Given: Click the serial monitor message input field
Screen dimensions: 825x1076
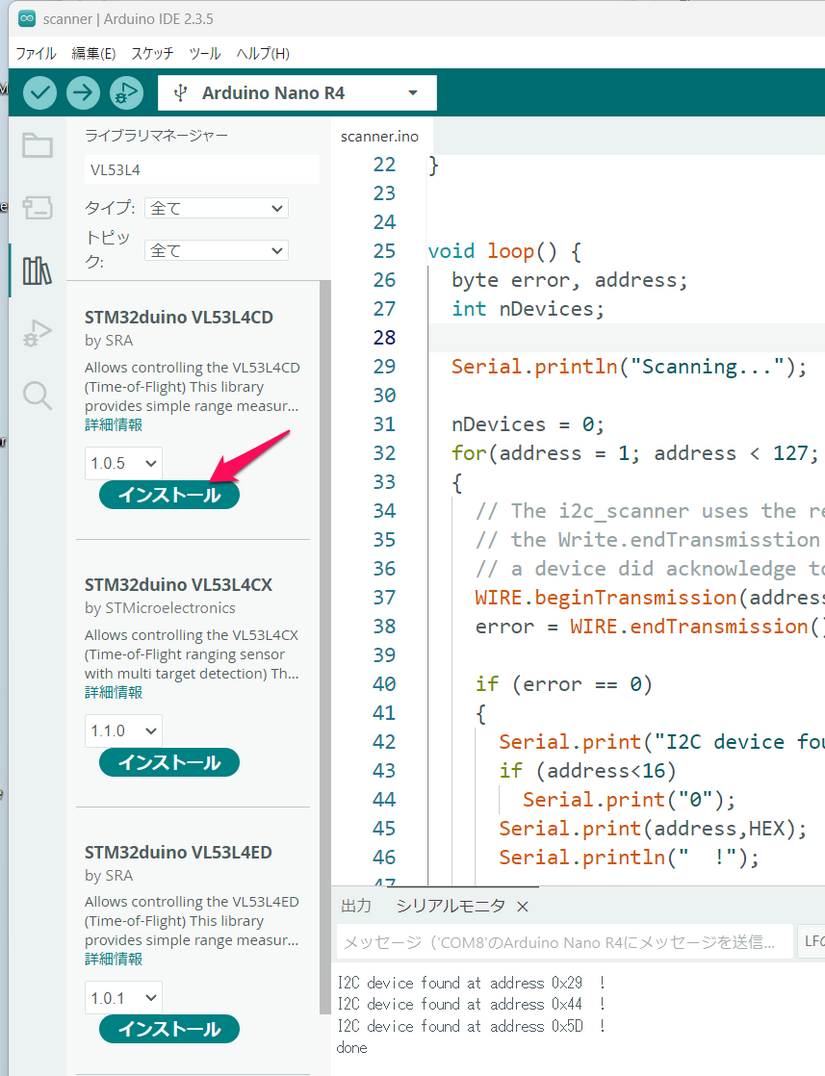Looking at the screenshot, I should pos(560,942).
